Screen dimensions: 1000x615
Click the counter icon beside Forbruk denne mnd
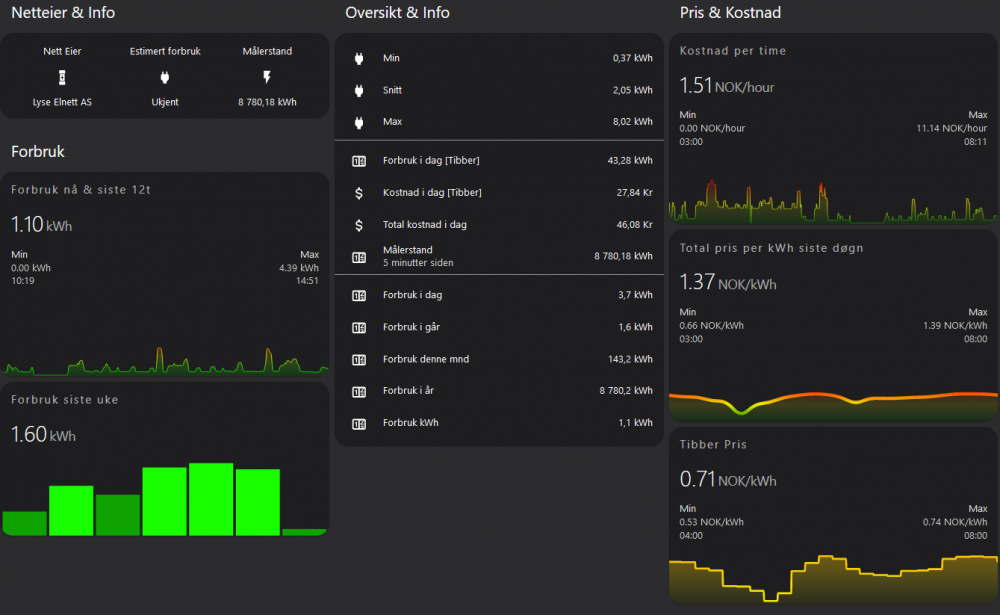coord(359,359)
